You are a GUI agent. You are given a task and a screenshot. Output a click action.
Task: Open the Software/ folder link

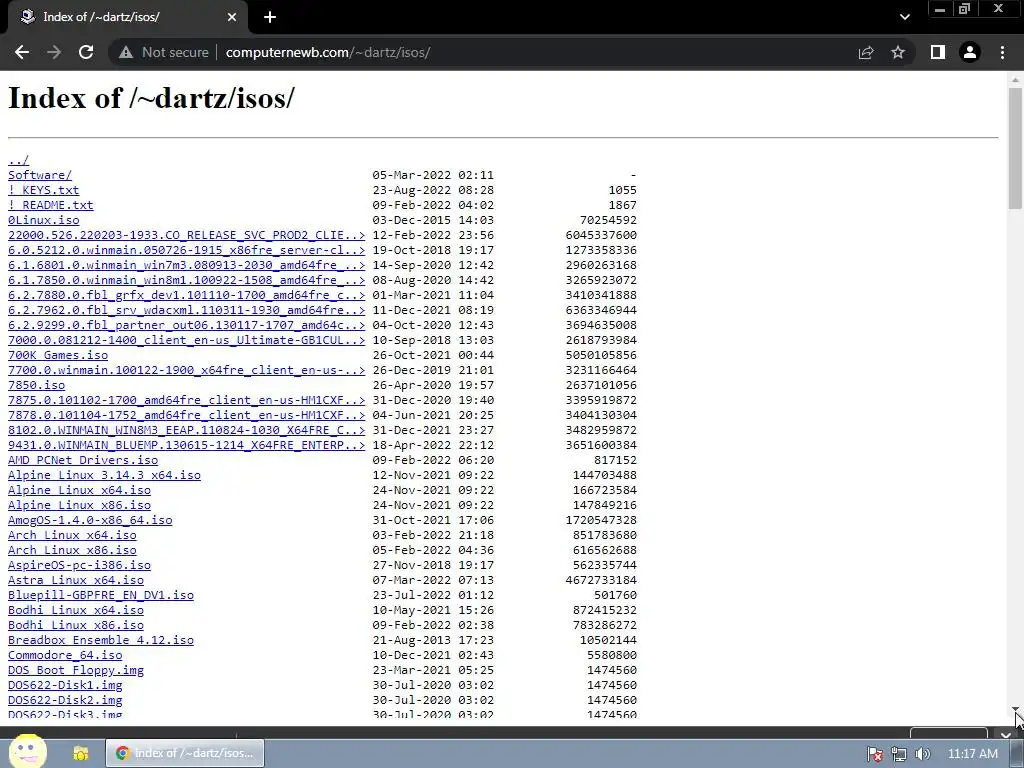tap(40, 175)
